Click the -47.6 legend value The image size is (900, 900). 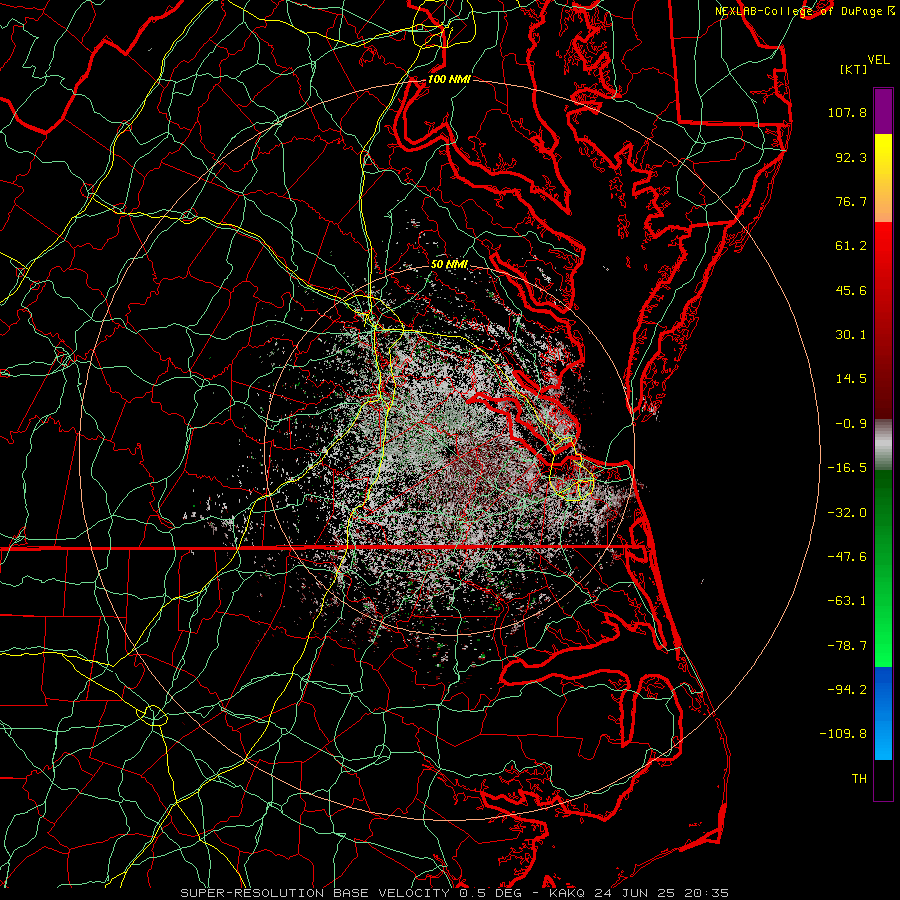tap(847, 557)
